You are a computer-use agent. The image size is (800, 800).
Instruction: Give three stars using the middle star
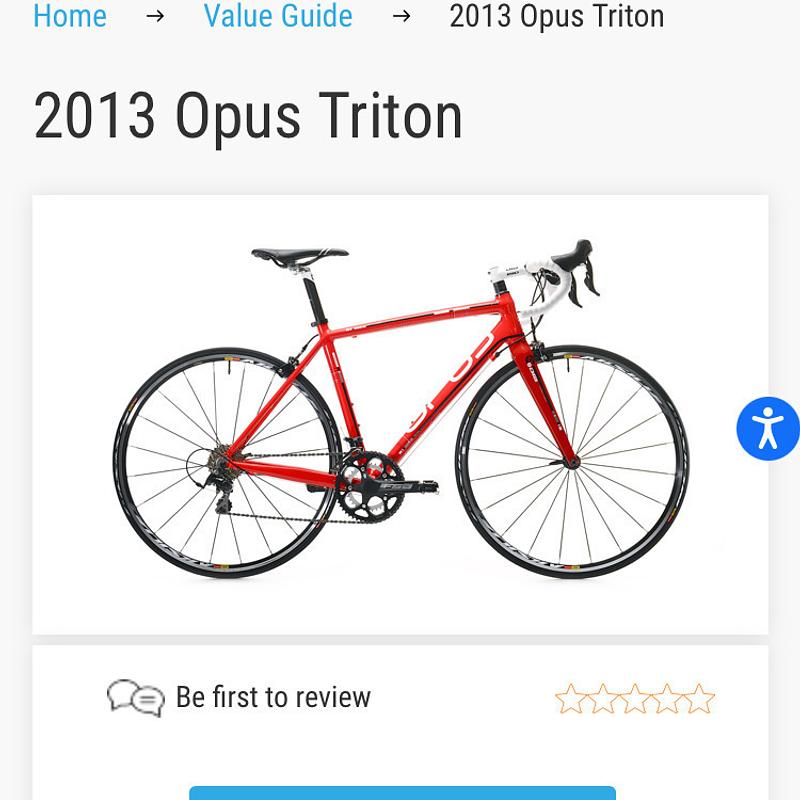(635, 699)
